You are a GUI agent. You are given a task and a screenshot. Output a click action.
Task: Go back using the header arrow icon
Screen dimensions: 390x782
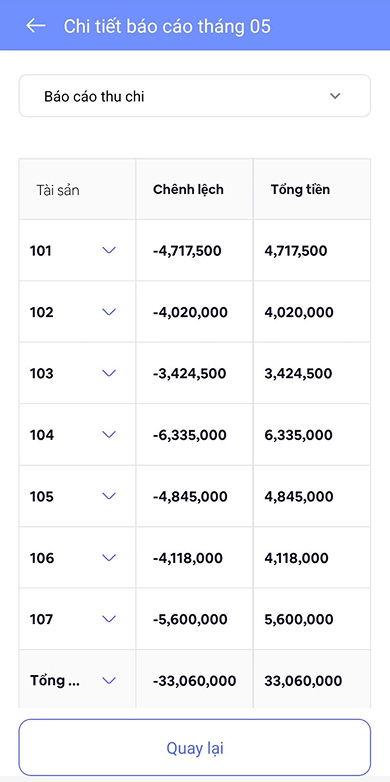tap(36, 26)
